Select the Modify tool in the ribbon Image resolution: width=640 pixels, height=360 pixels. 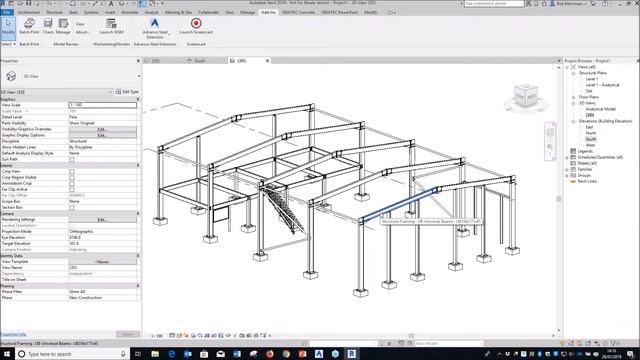[8, 27]
